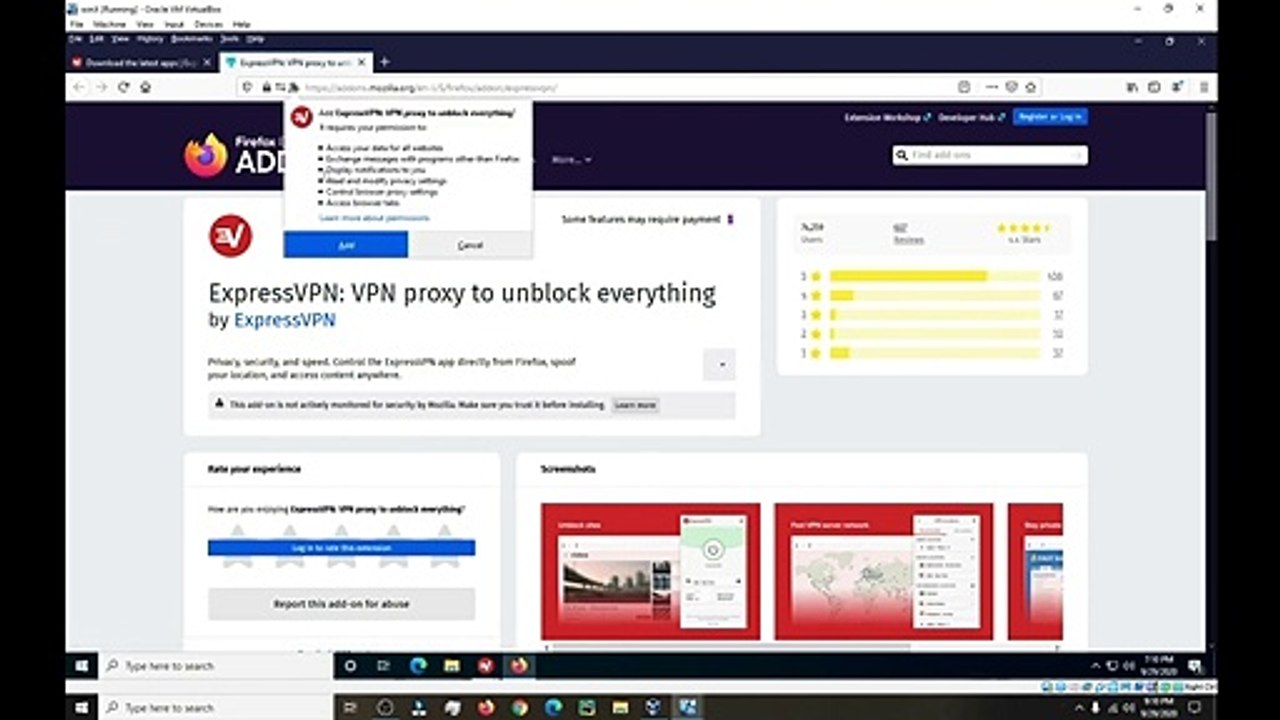Image resolution: width=1280 pixels, height=720 pixels.
Task: Open 'Learn more about permissions' link
Action: [374, 217]
